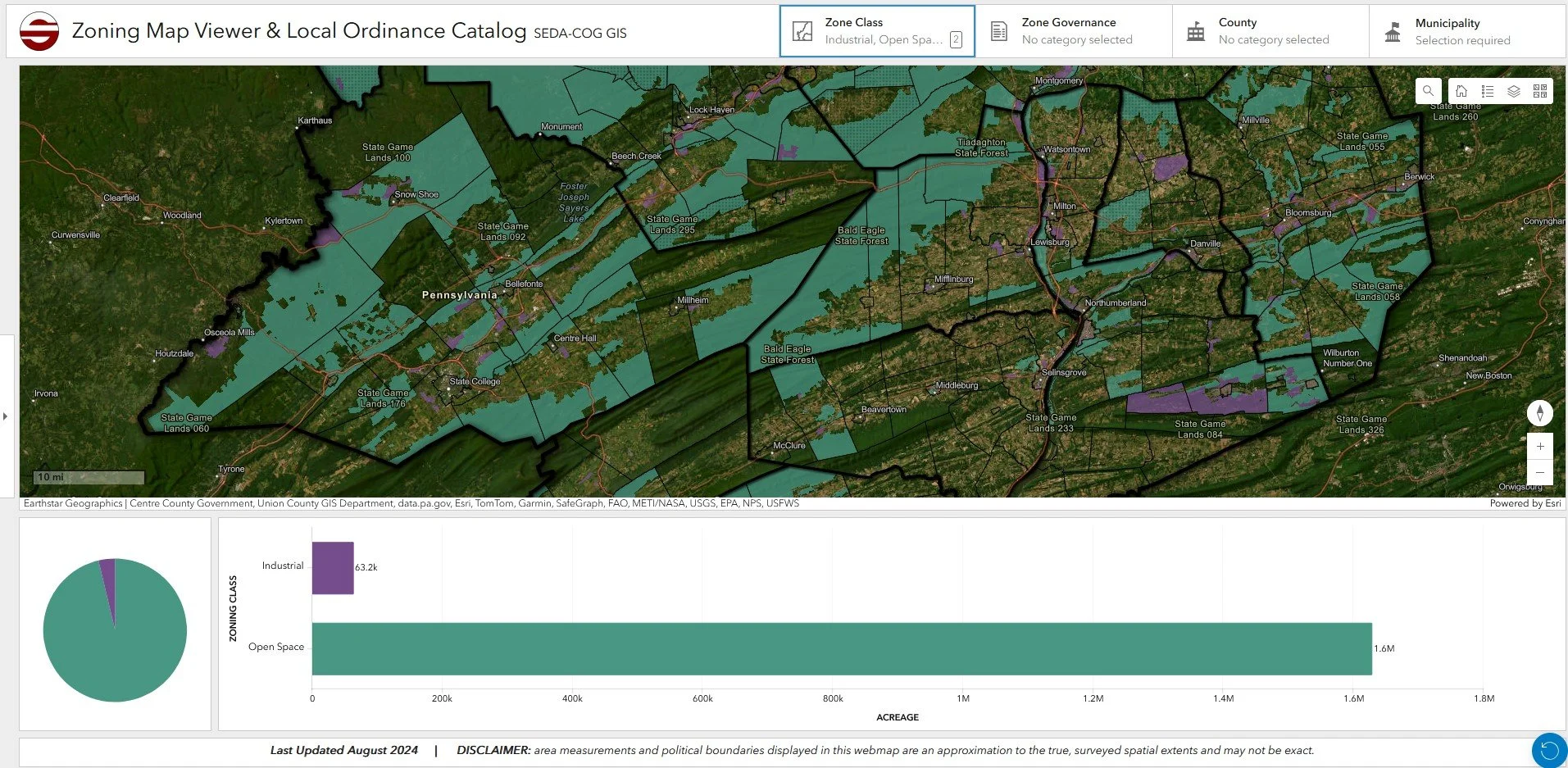The image size is (1568, 768).
Task: Click the Industrial axis label
Action: (x=283, y=566)
